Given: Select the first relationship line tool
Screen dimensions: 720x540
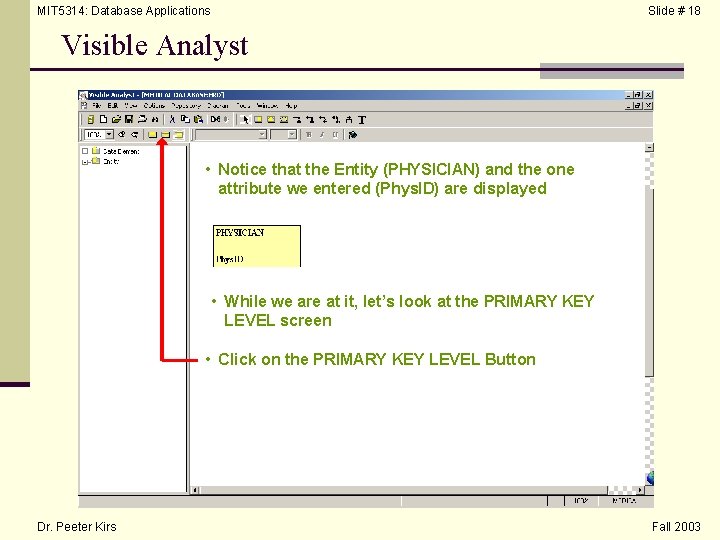Looking at the screenshot, I should tap(297, 120).
